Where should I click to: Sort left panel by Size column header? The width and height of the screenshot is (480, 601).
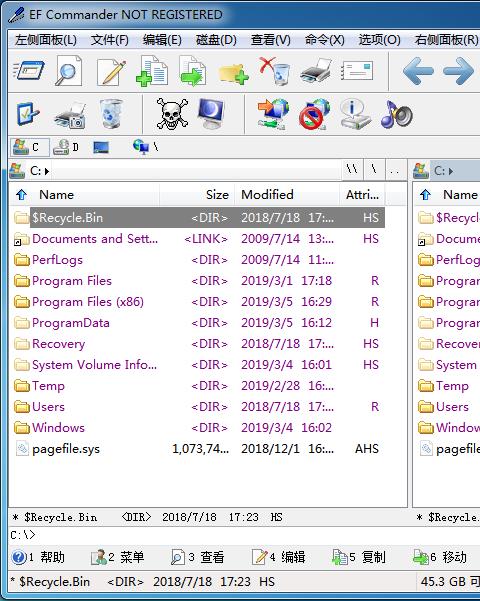click(197, 195)
